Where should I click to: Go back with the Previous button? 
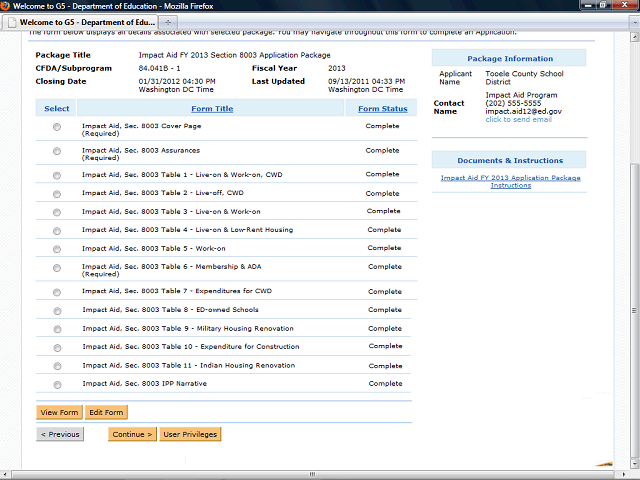(x=60, y=434)
